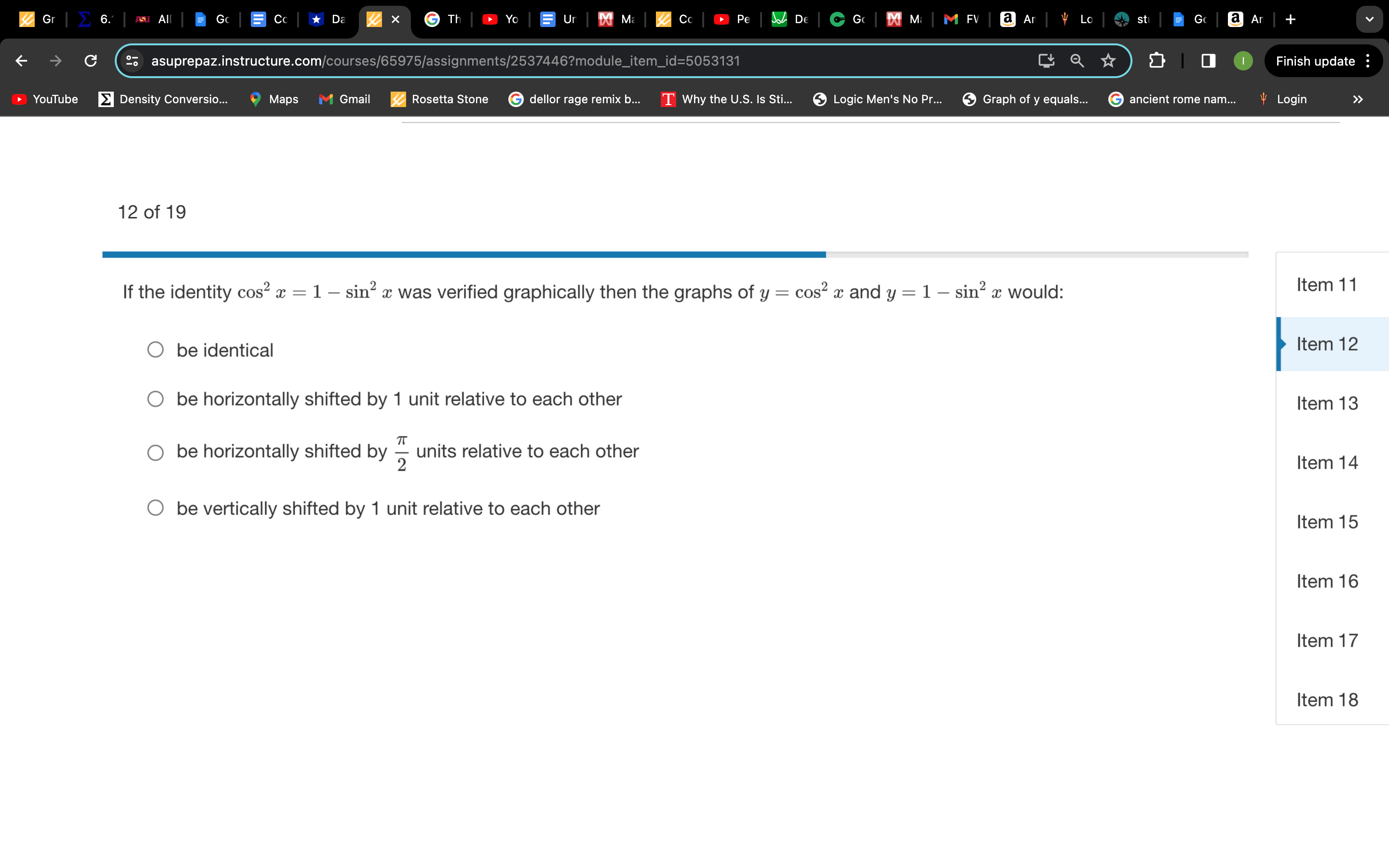
Task: Jump to Item 13 in sidebar
Action: (x=1326, y=403)
